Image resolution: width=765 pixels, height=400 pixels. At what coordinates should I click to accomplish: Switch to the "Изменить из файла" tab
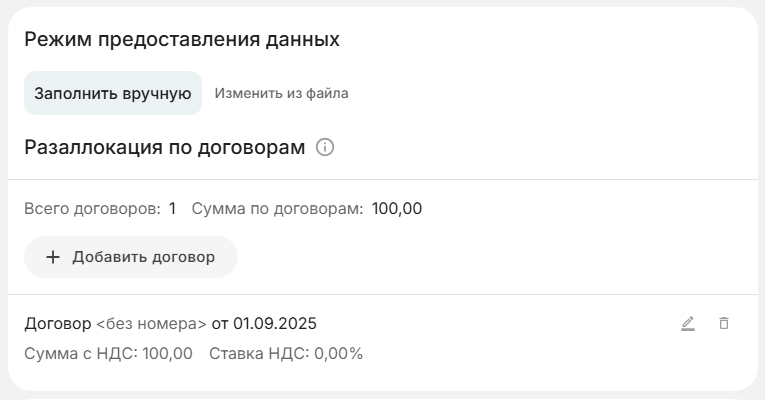(x=281, y=94)
